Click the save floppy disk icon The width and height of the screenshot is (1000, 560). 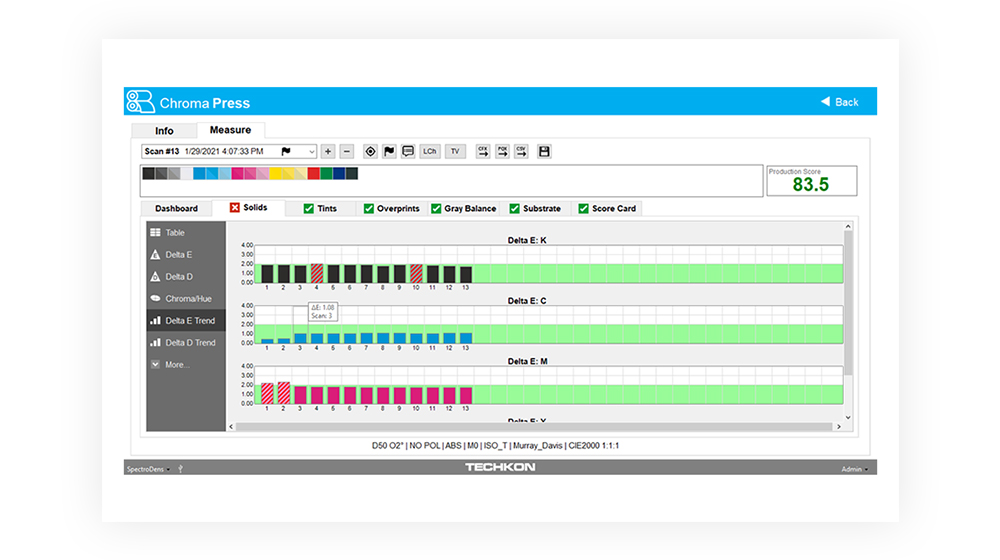pyautogui.click(x=544, y=152)
